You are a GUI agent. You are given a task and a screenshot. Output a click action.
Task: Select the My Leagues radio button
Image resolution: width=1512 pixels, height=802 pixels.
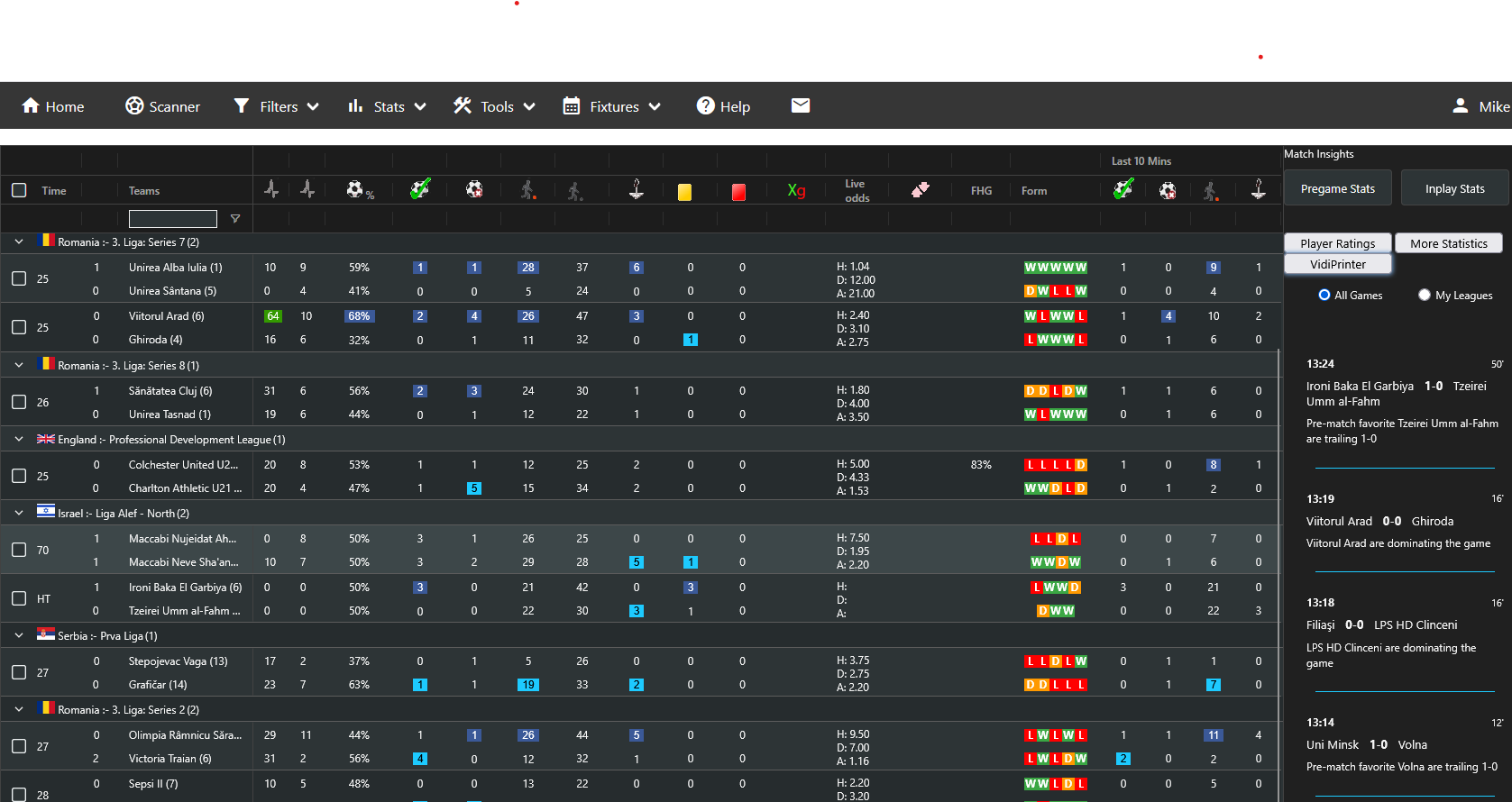point(1425,295)
